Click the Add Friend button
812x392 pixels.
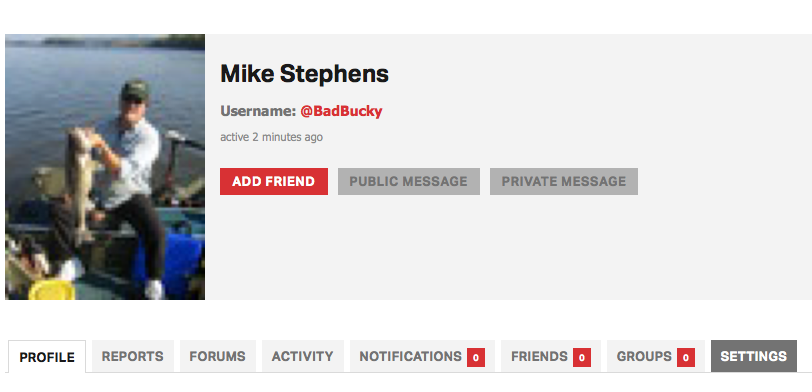[x=274, y=181]
